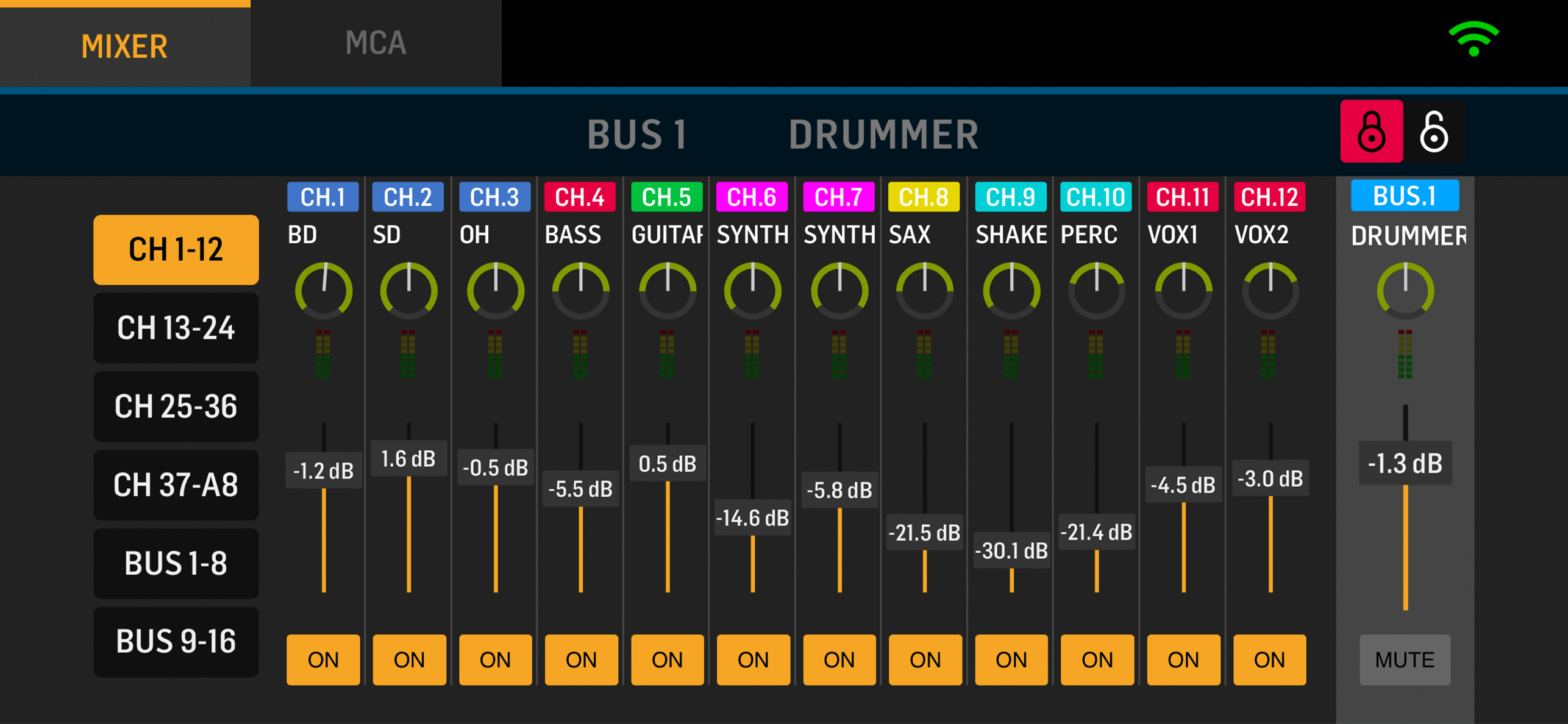Toggle the ON button for CH.12 VOX2
The width and height of the screenshot is (1568, 724).
(x=1269, y=659)
